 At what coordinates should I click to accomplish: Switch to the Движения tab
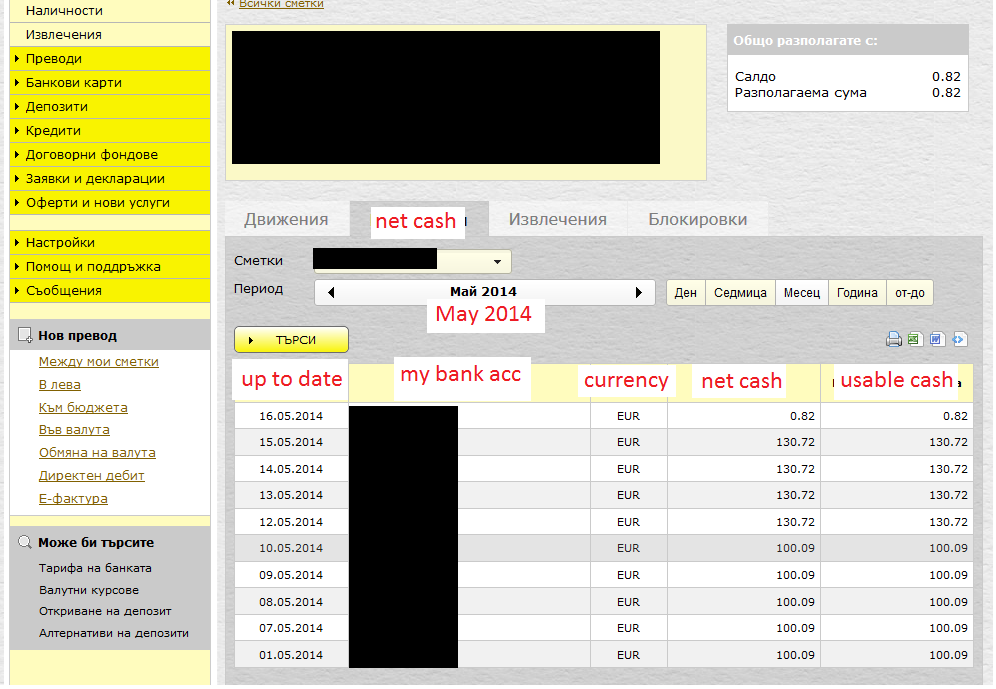pyautogui.click(x=286, y=220)
